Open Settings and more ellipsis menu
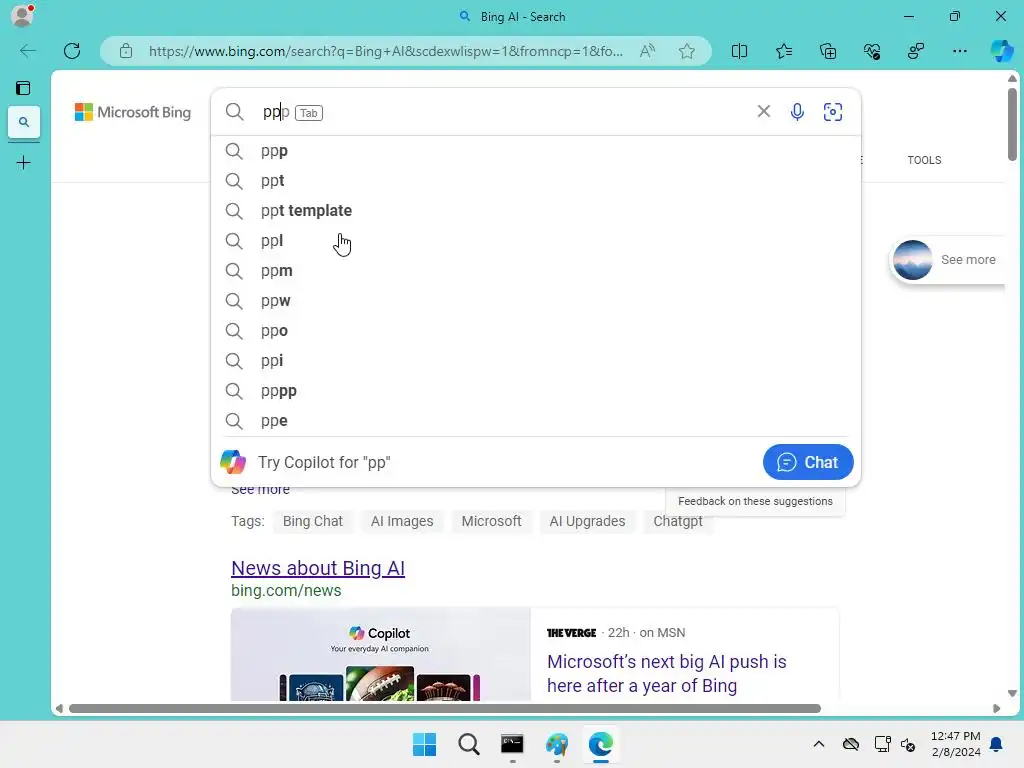Screen dimensions: 1024x768 pyautogui.click(x=959, y=51)
